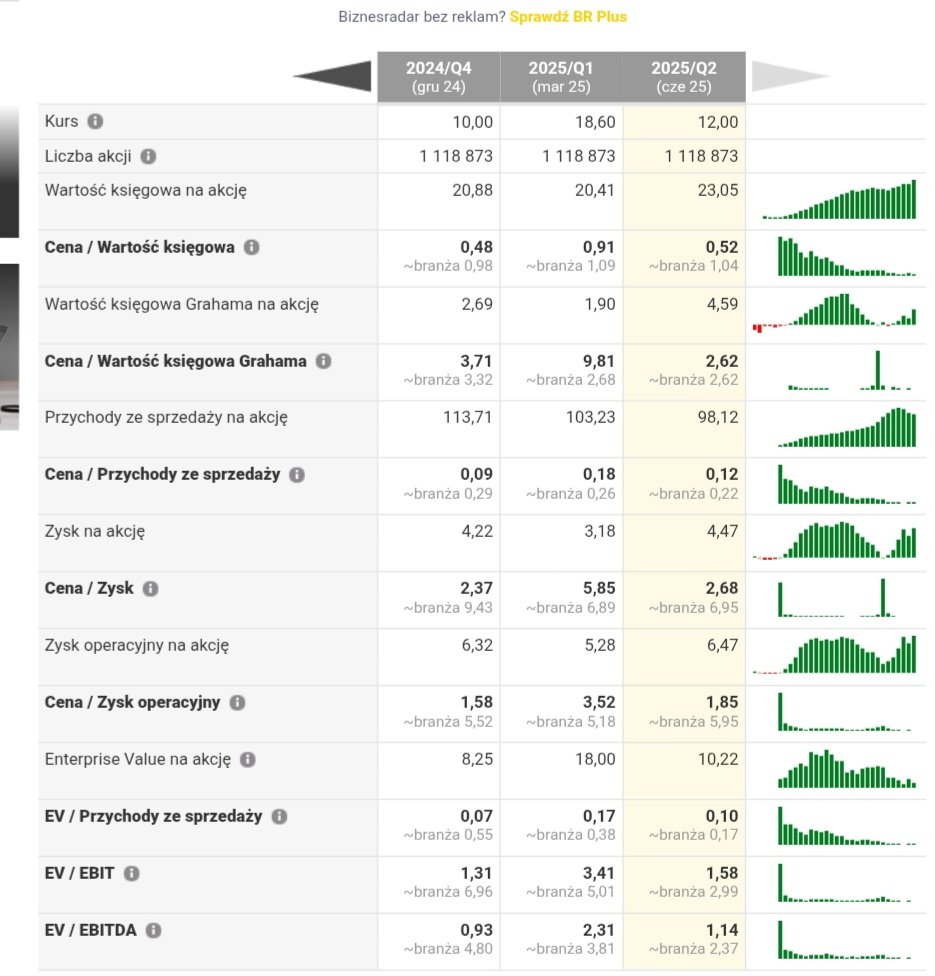The width and height of the screenshot is (935, 976).
Task: Open info for Cena / Wartość księgowa
Action: (251, 247)
